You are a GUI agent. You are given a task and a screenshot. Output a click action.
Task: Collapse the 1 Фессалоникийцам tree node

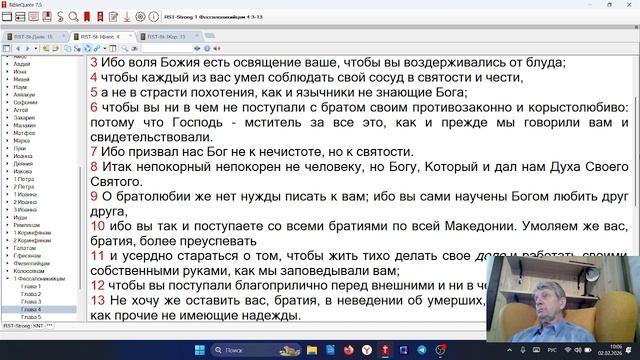click(x=7, y=279)
